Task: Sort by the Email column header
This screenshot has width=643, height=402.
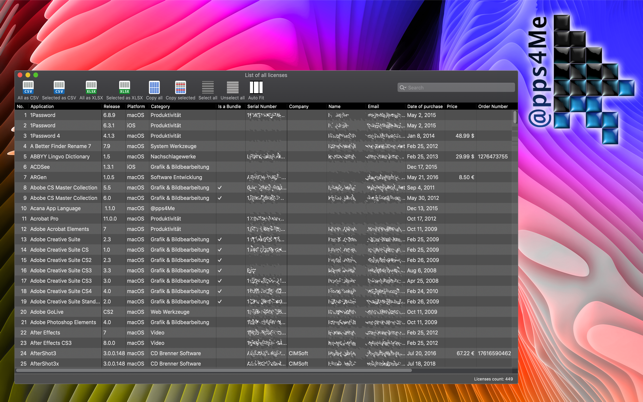Action: [x=385, y=106]
